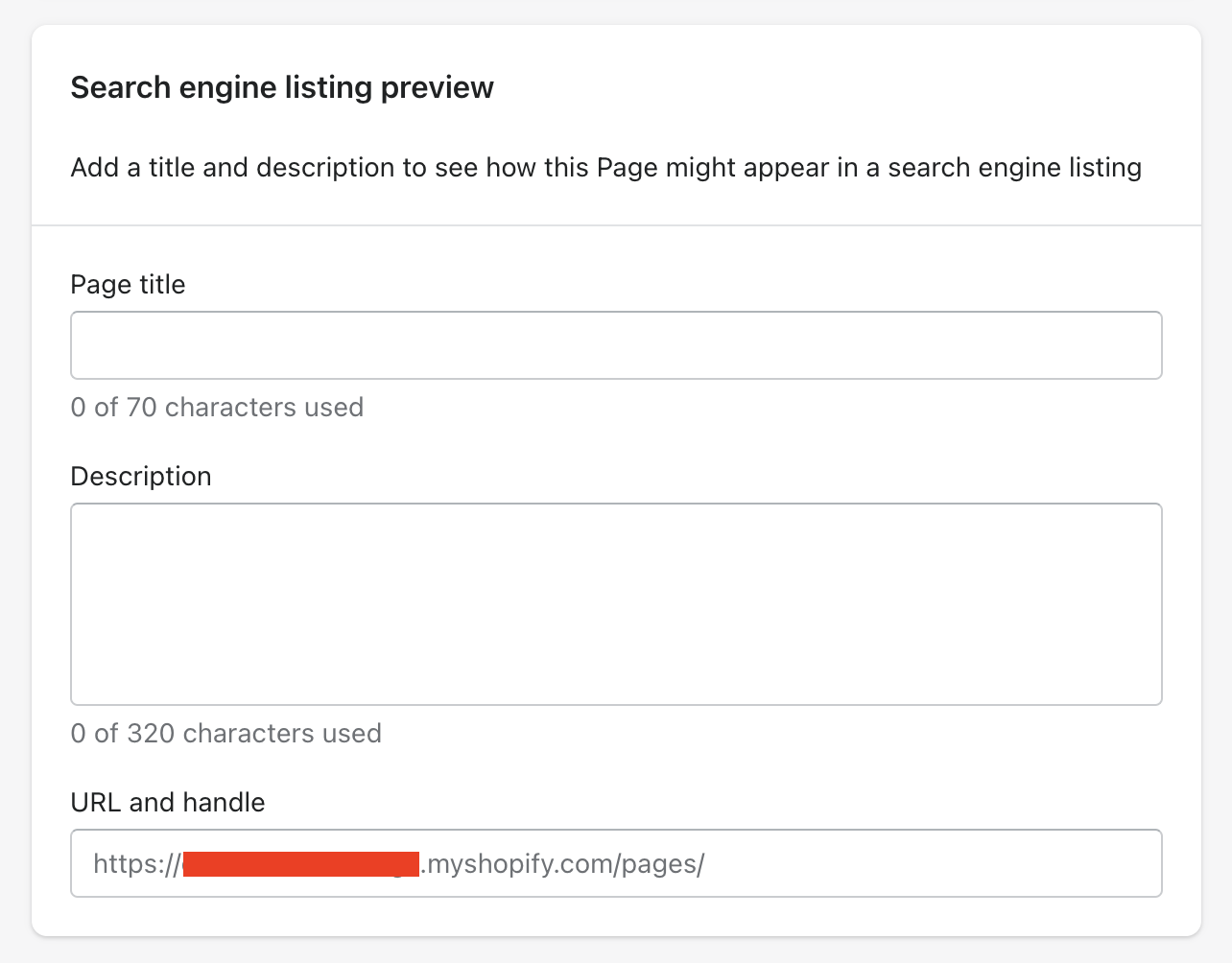Click the URL and handle input field
Screen dimensions: 1232x963
921,863
